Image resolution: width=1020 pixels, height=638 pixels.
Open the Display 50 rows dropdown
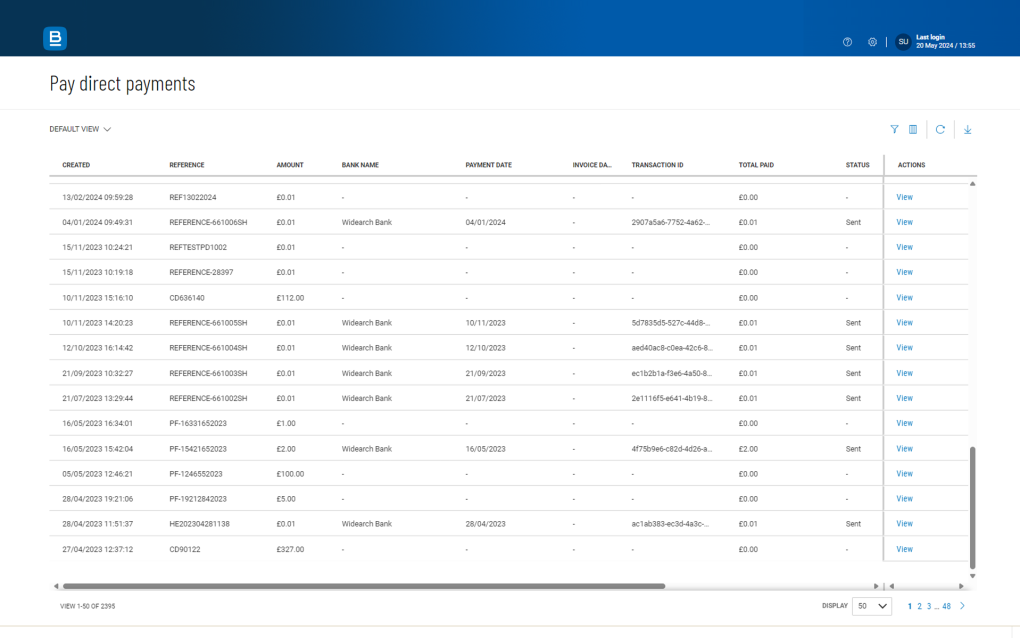871,606
